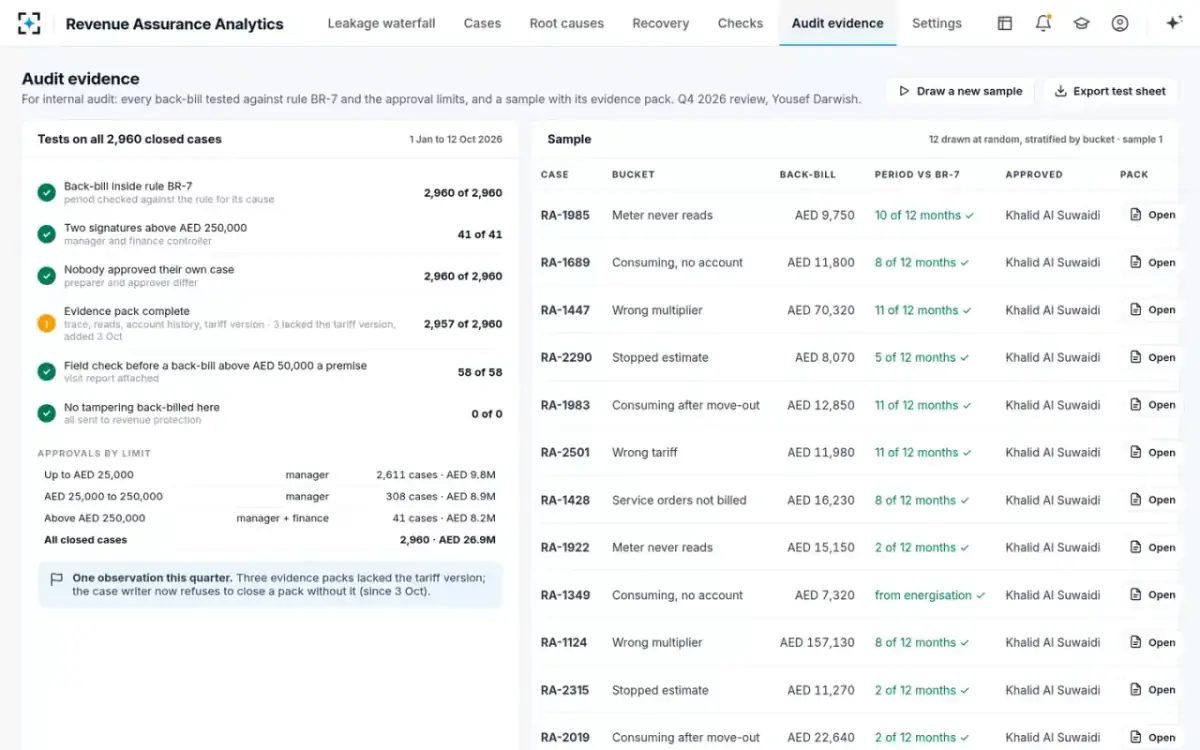Select the Audit evidence tab
The height and width of the screenshot is (750, 1200).
point(837,23)
